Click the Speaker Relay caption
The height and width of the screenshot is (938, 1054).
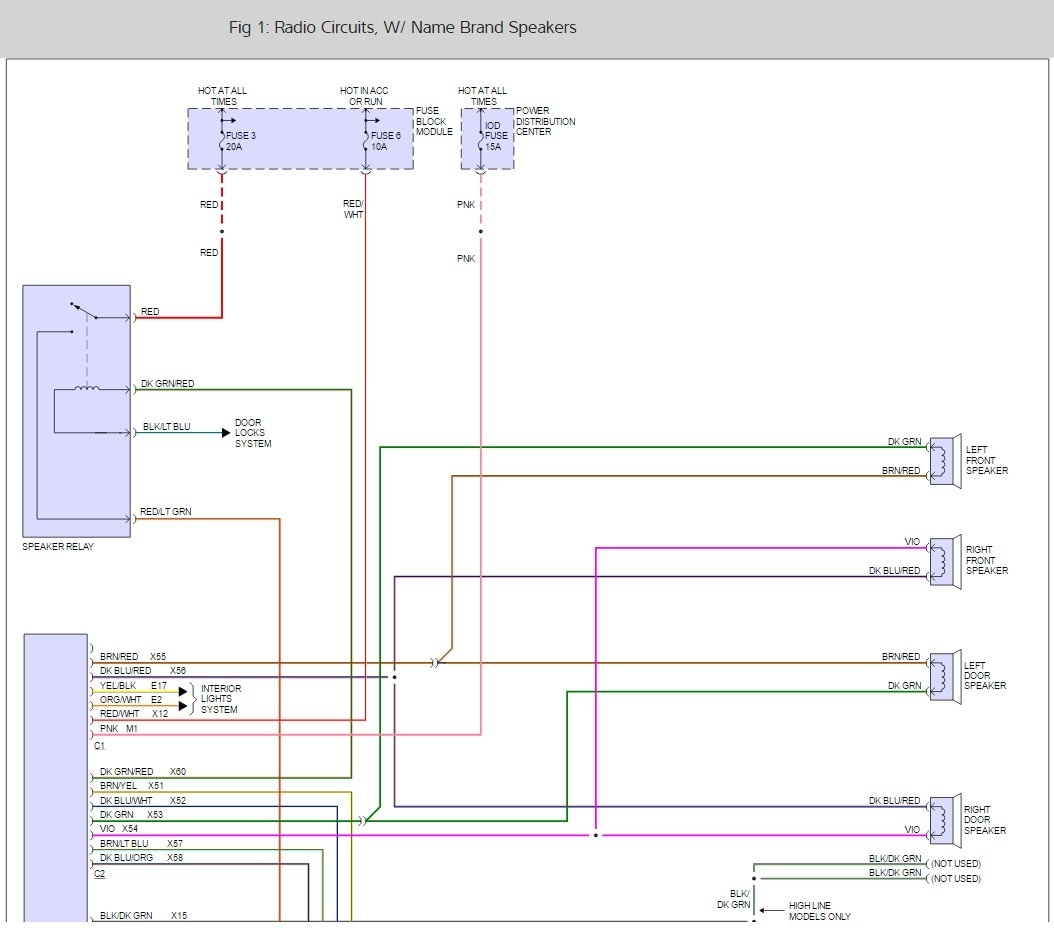click(58, 547)
